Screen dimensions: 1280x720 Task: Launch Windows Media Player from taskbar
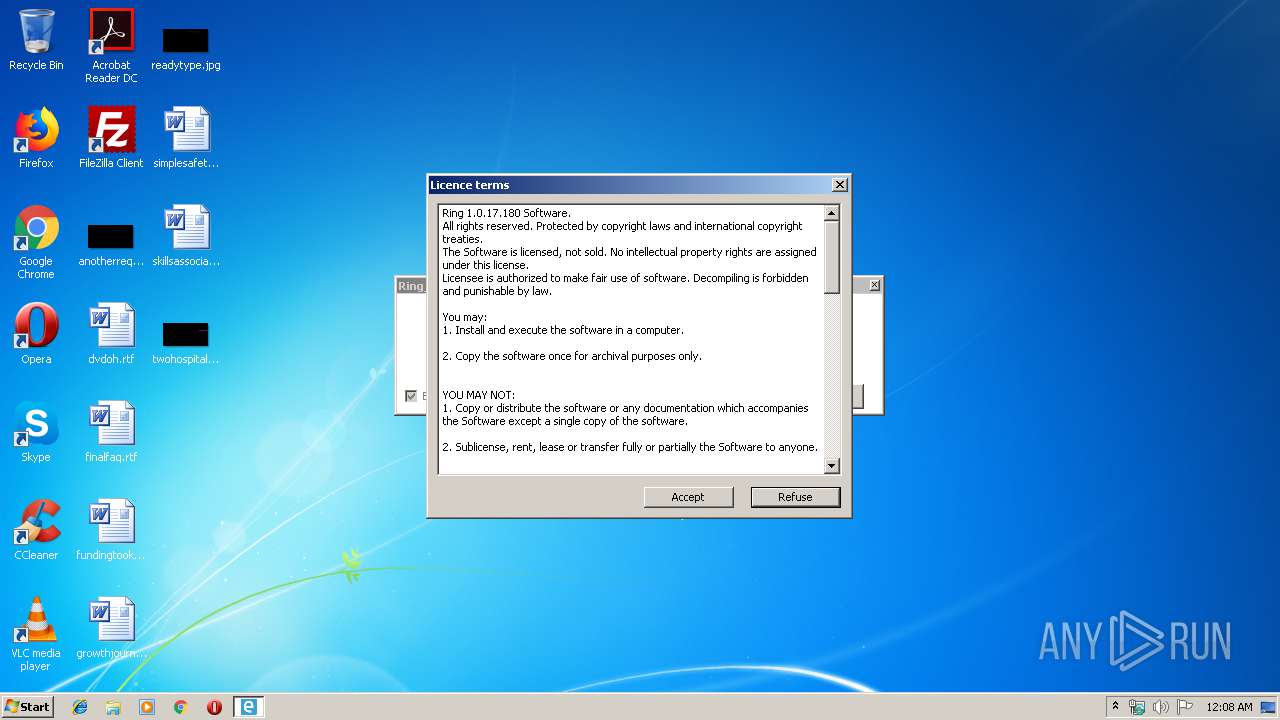coord(147,707)
